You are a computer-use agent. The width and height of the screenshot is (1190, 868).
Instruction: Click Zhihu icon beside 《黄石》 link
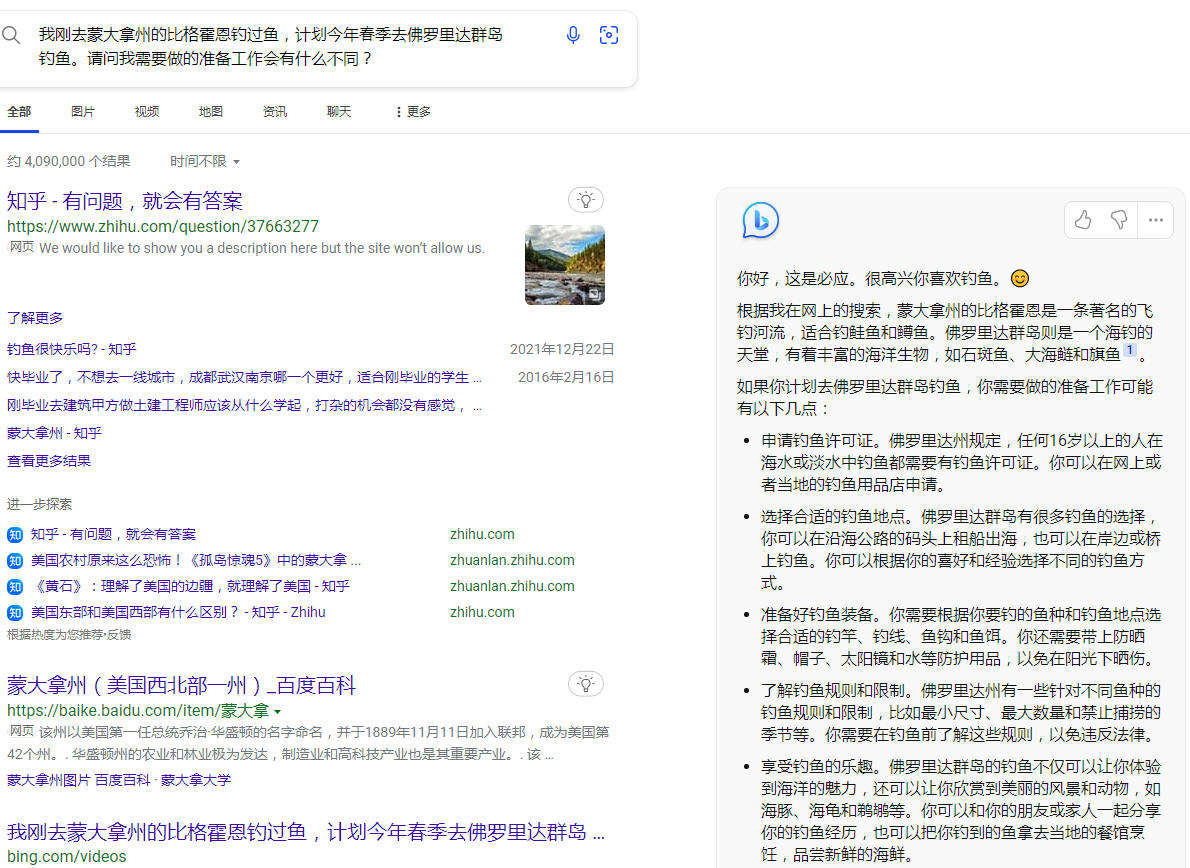[x=14, y=587]
